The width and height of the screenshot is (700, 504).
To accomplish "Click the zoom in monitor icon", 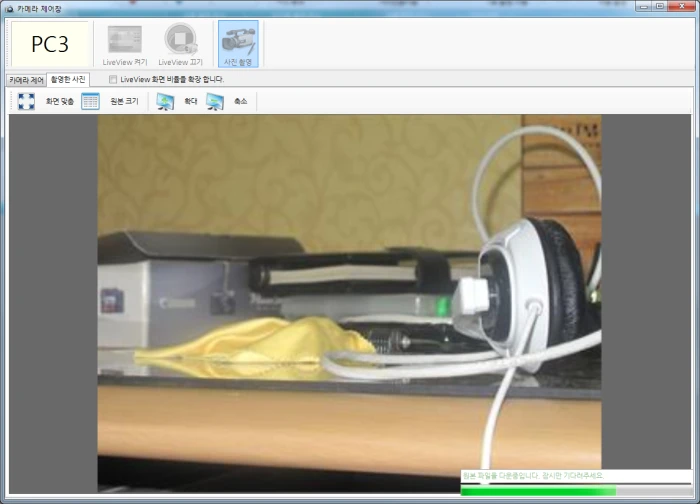I will 165,101.
